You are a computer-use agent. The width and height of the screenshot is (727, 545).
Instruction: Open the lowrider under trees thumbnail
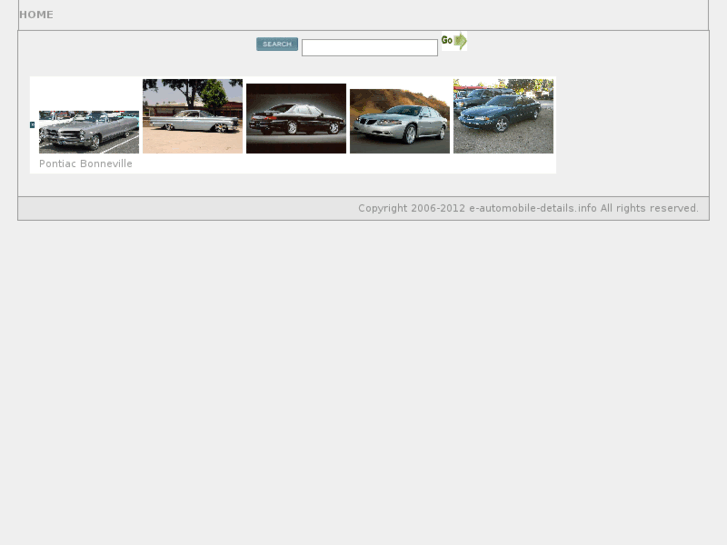tap(192, 116)
